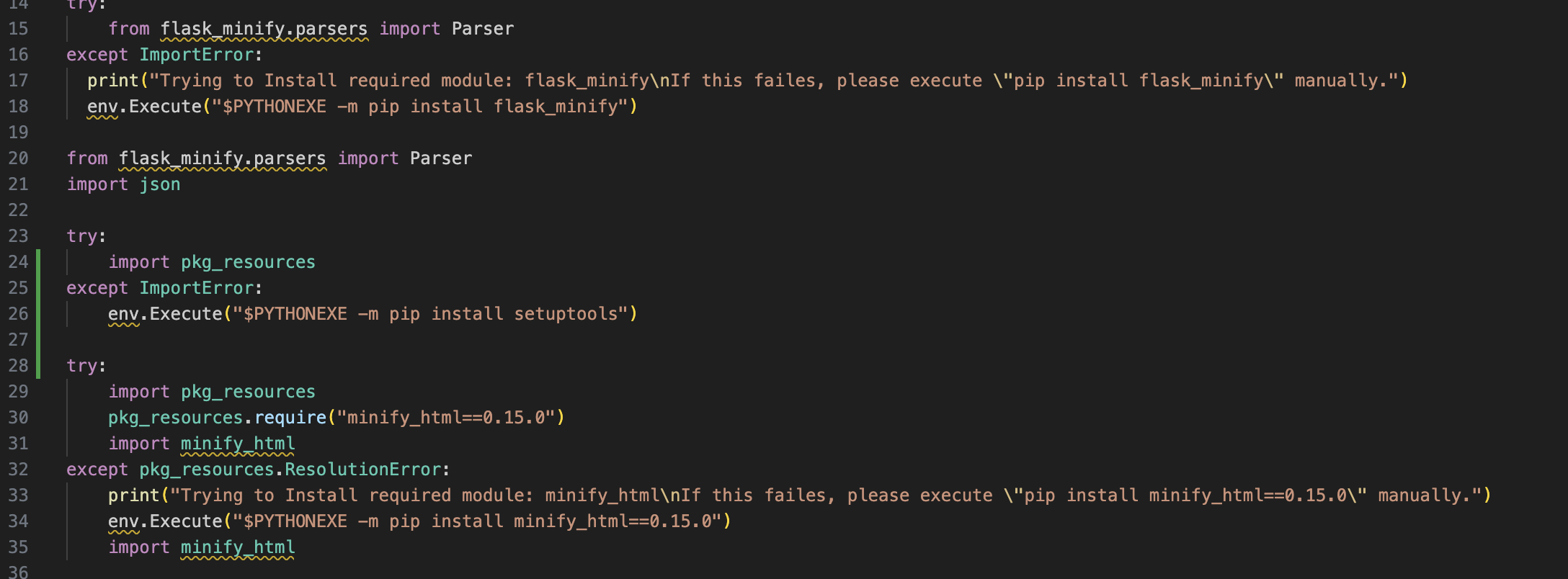
Task: Click 'pkg_resources' on line 24
Action: pyautogui.click(x=248, y=262)
